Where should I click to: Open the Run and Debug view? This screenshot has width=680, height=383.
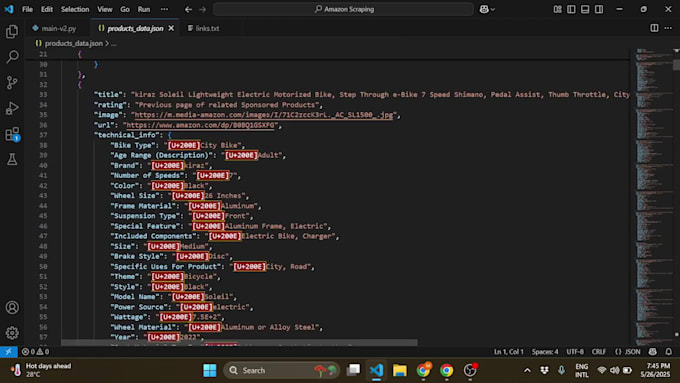[x=12, y=108]
